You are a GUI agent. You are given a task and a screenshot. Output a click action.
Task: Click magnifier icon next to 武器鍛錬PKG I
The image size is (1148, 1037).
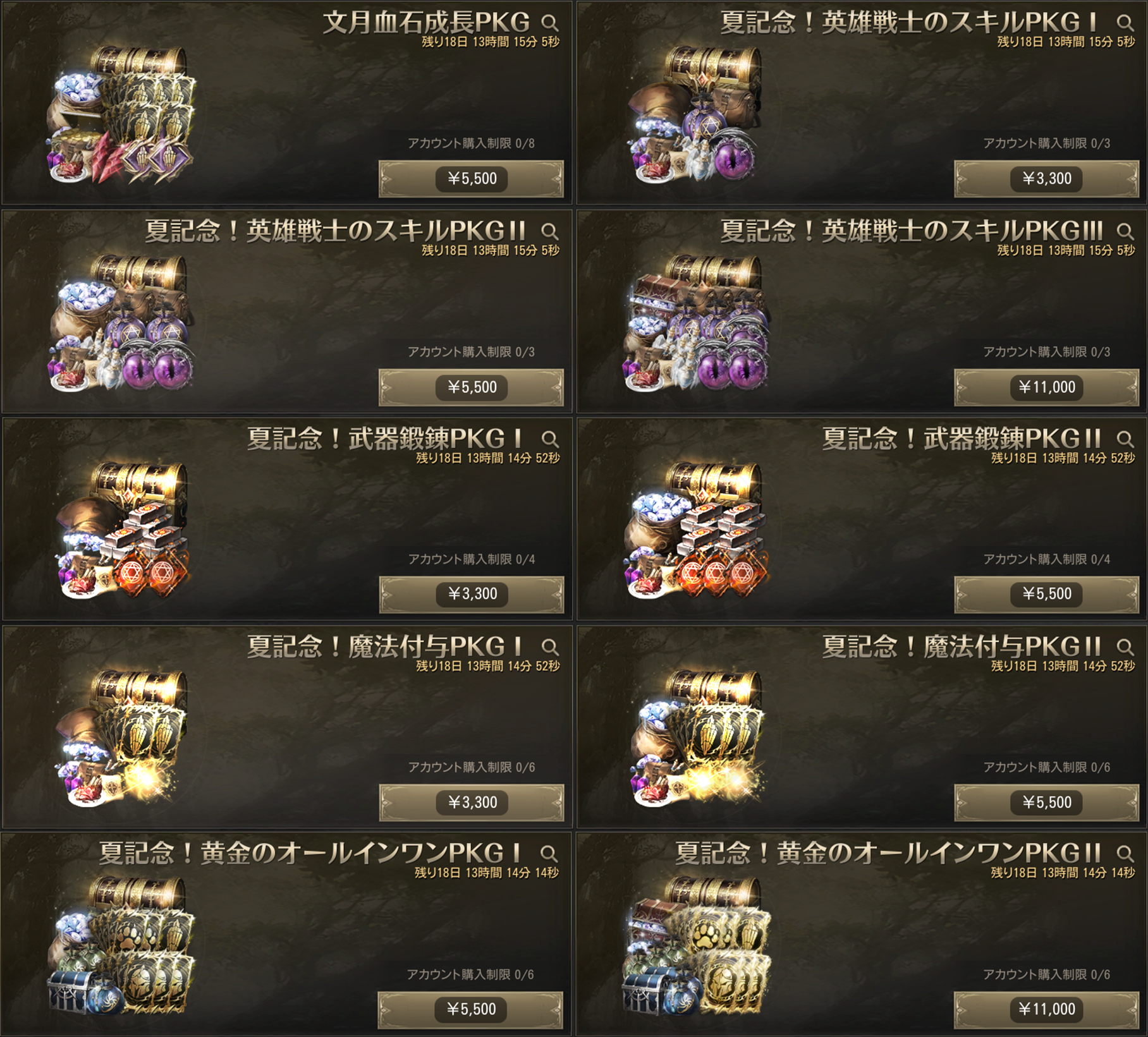click(550, 439)
